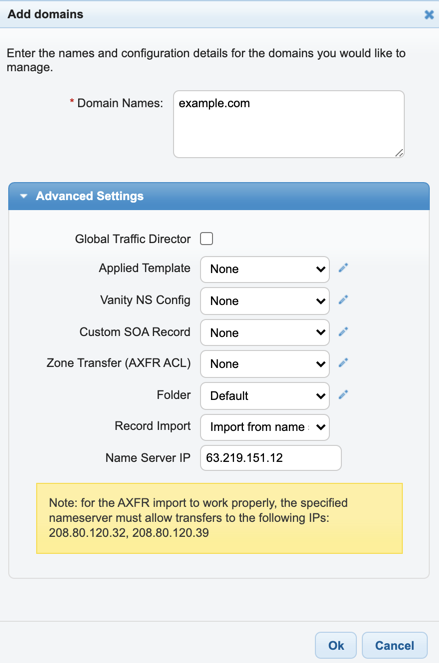Enable Global Traffic Director checkbox

206,238
